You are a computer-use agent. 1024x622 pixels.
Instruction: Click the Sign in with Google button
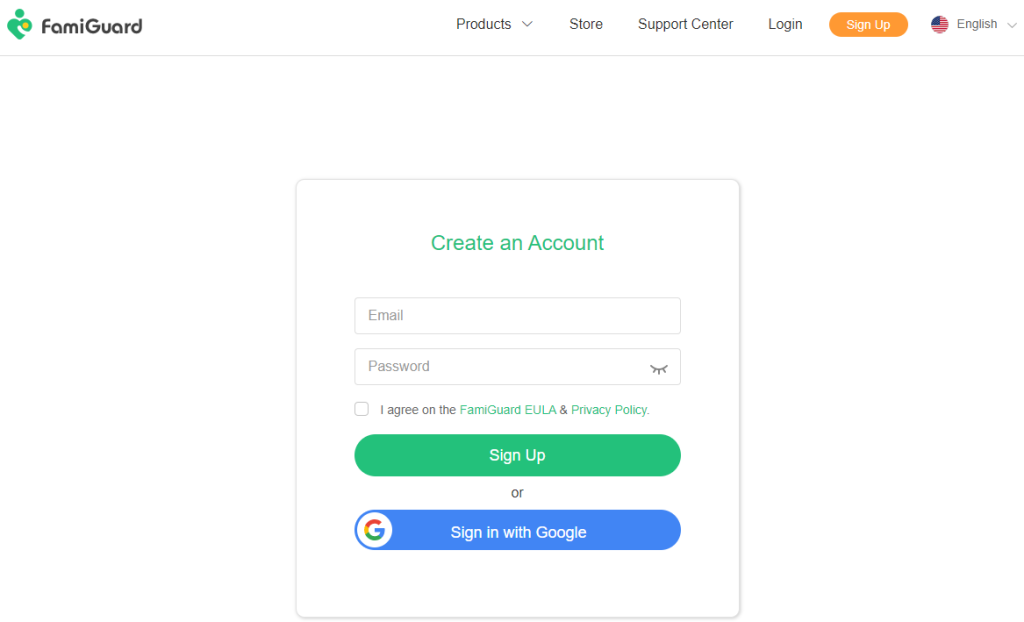tap(517, 532)
